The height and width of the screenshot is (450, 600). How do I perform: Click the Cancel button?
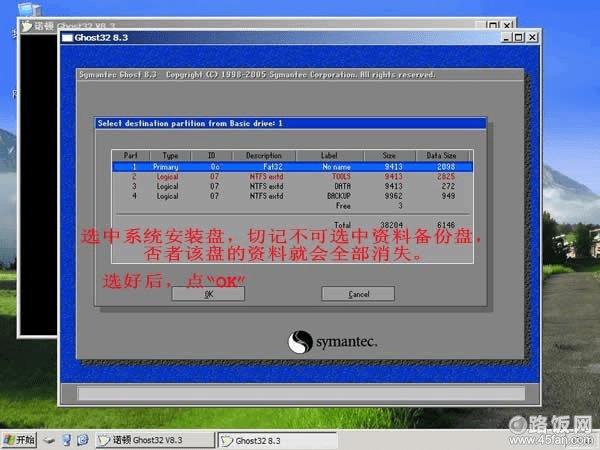coord(358,294)
